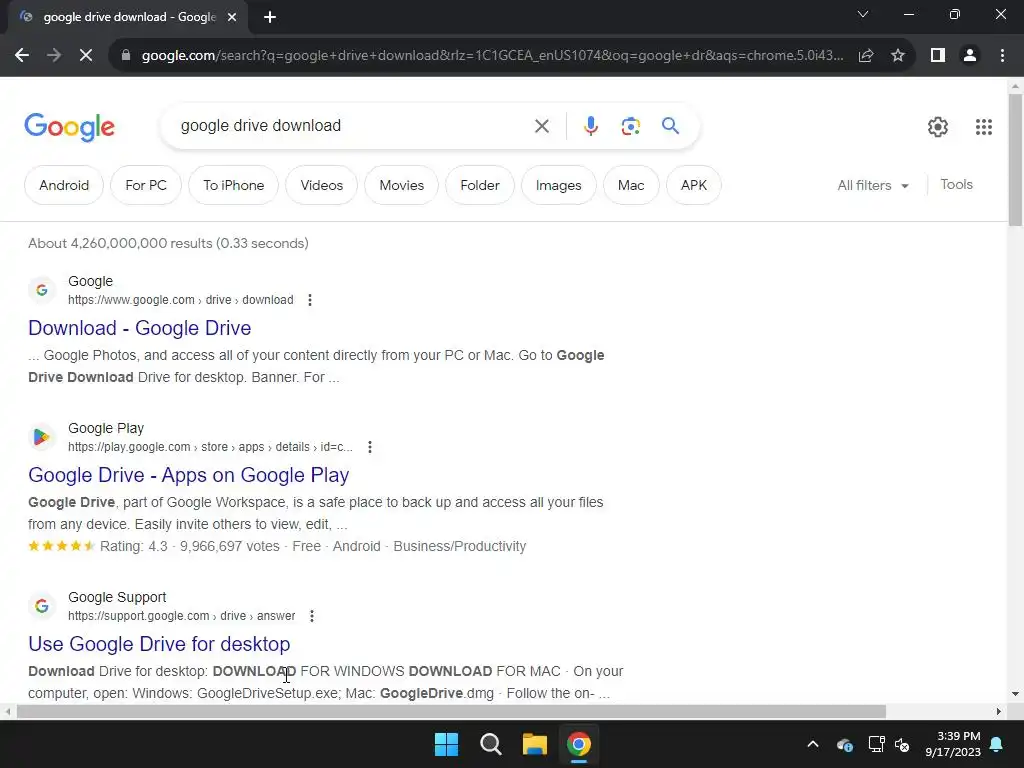Click the Chrome taskbar icon
This screenshot has height=768, width=1024.
tap(579, 744)
